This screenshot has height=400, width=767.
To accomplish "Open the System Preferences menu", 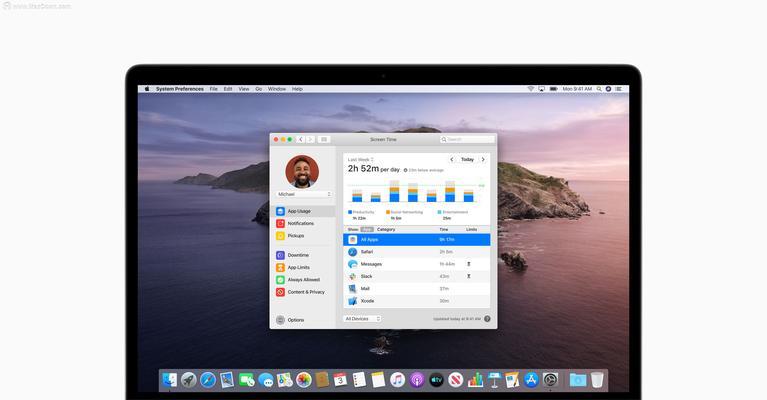I will click(180, 89).
